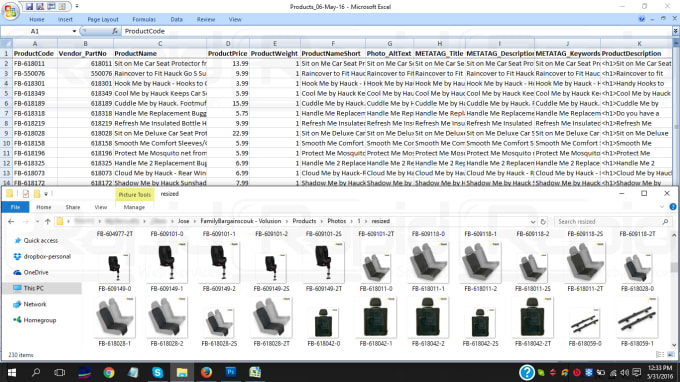Click the formula bar showing ProductCode

(x=396, y=31)
